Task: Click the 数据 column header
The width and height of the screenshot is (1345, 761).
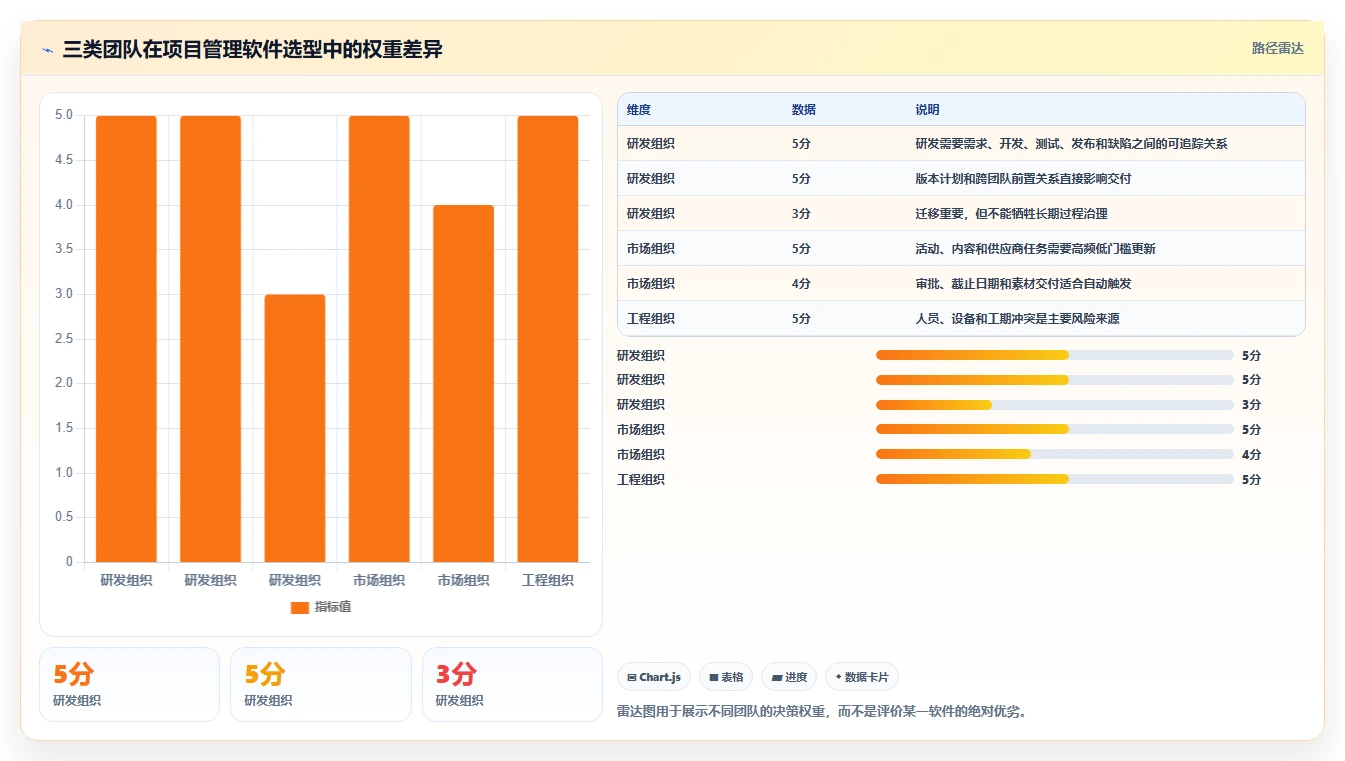Action: [x=804, y=110]
